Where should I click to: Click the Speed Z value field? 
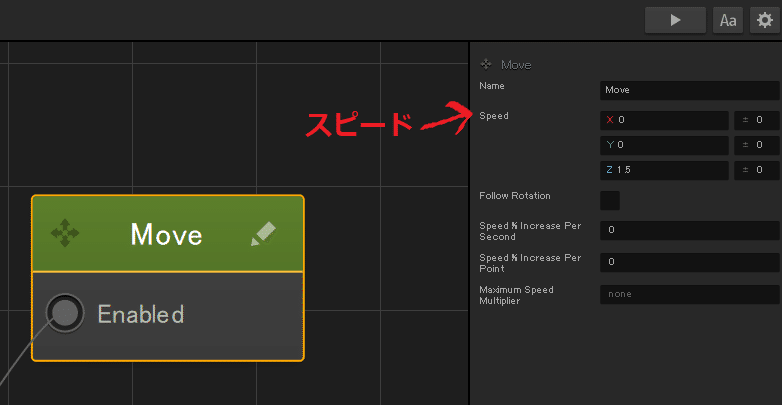click(x=665, y=170)
